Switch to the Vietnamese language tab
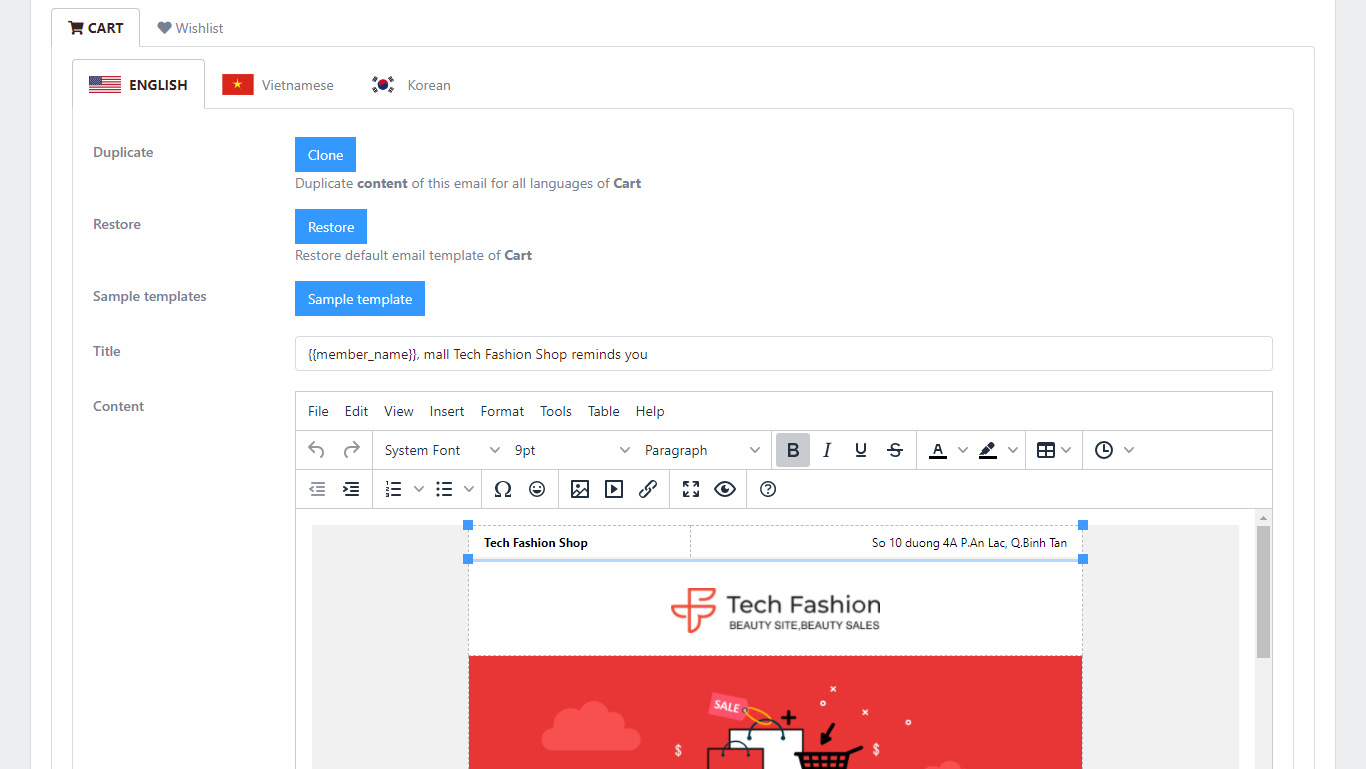The height and width of the screenshot is (769, 1366). pos(279,85)
